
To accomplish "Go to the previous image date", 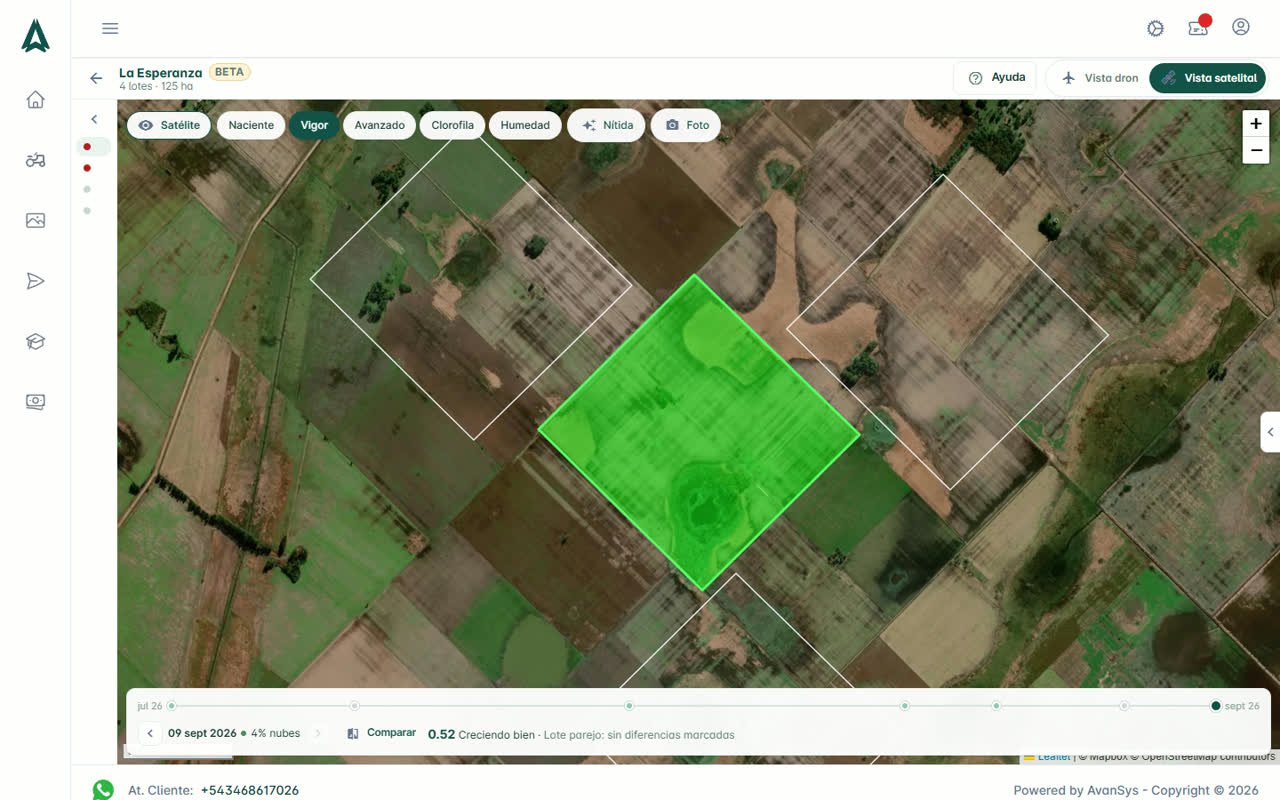I will pos(150,733).
